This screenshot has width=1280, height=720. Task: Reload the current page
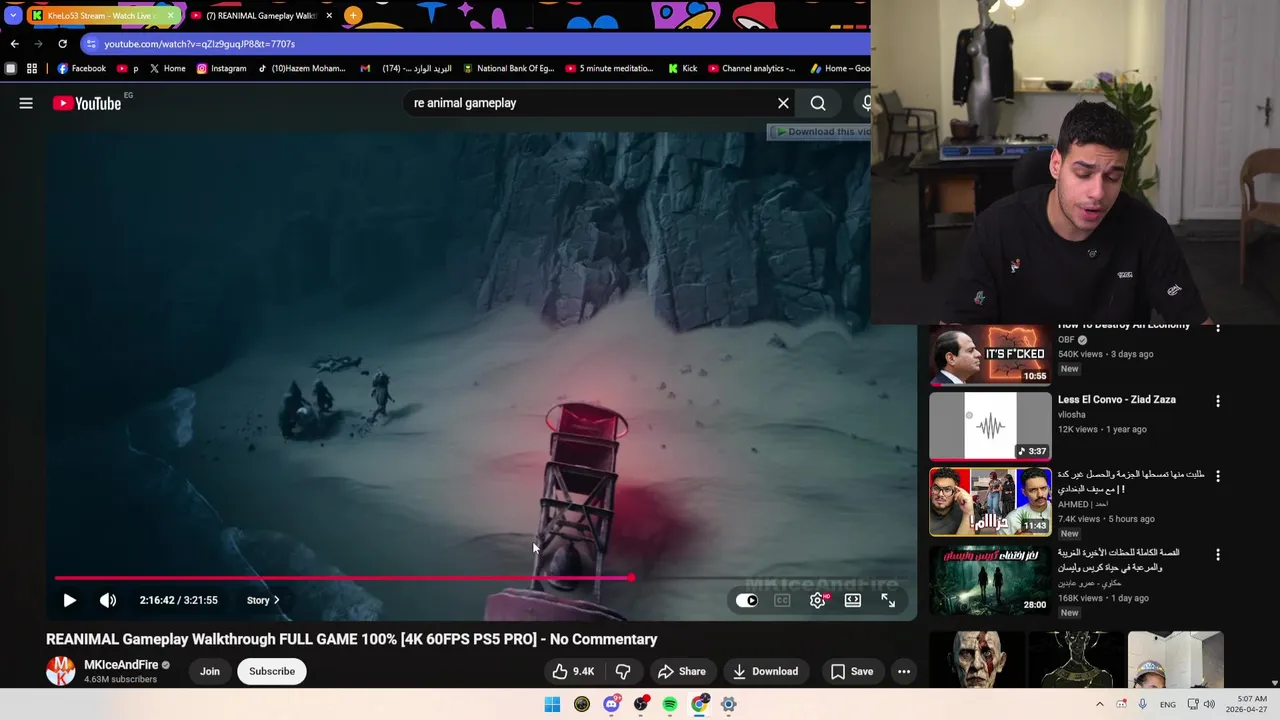pos(62,44)
